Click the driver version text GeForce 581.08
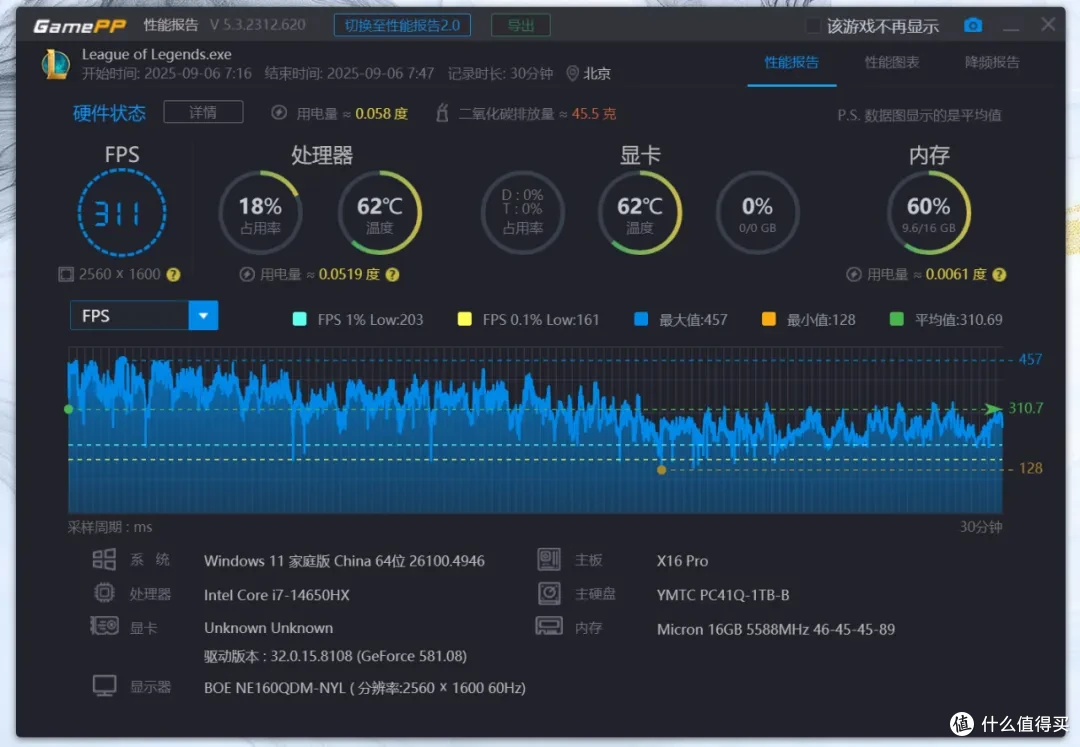The width and height of the screenshot is (1080, 747). point(335,656)
